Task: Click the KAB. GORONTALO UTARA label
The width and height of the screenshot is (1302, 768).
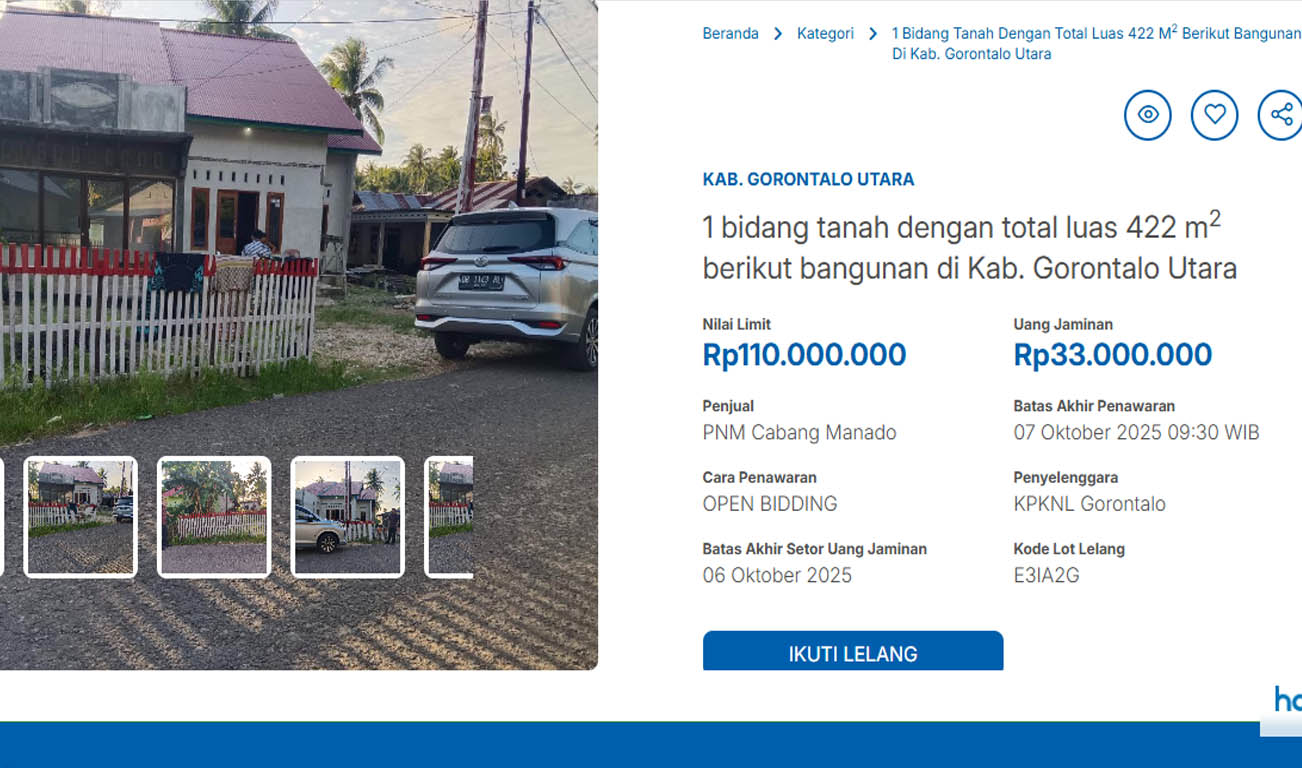Action: (x=808, y=180)
